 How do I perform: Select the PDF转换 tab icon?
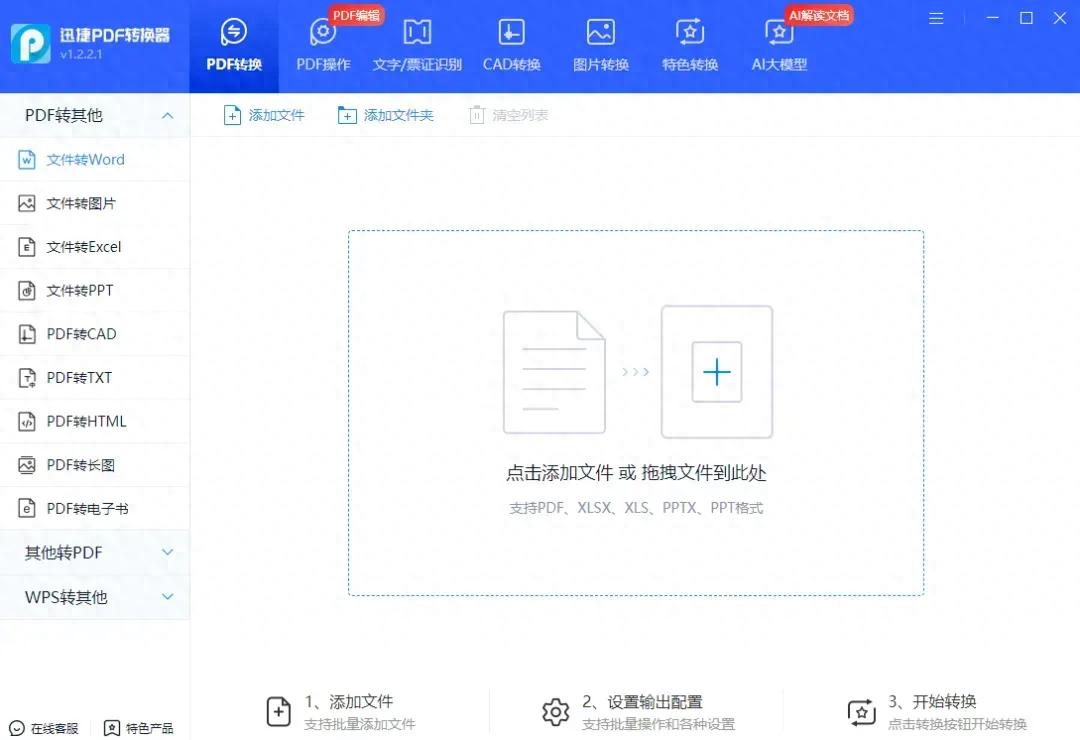coord(232,40)
